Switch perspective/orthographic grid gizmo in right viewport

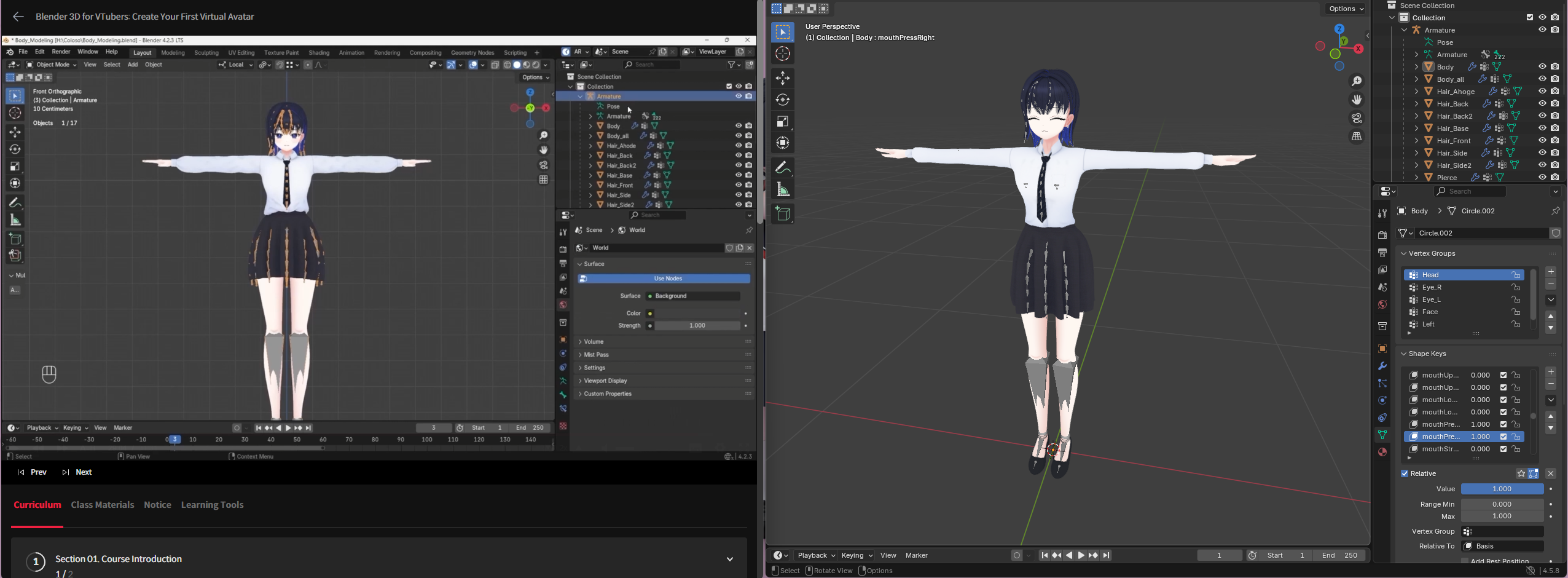1357,137
